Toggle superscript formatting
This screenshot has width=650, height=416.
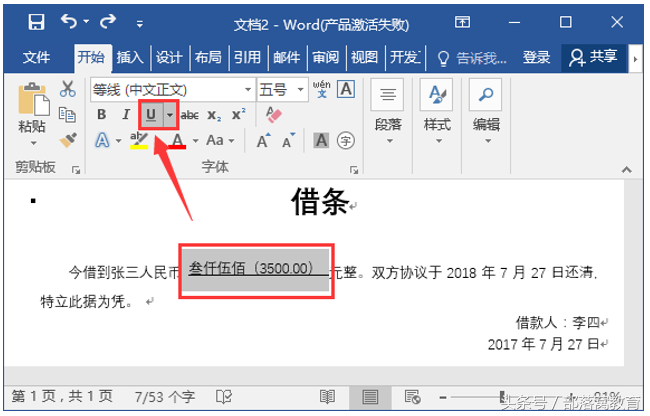238,114
